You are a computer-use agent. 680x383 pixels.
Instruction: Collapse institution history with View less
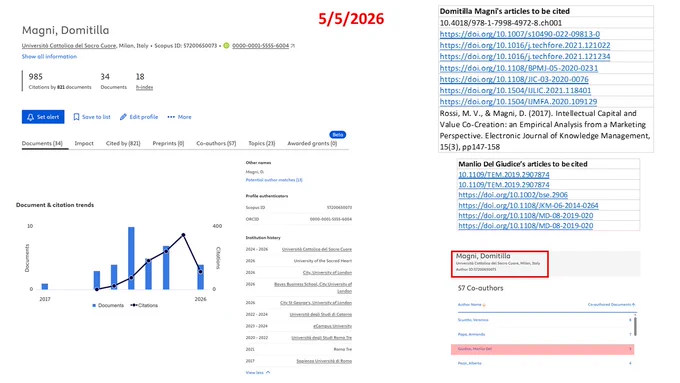258,373
